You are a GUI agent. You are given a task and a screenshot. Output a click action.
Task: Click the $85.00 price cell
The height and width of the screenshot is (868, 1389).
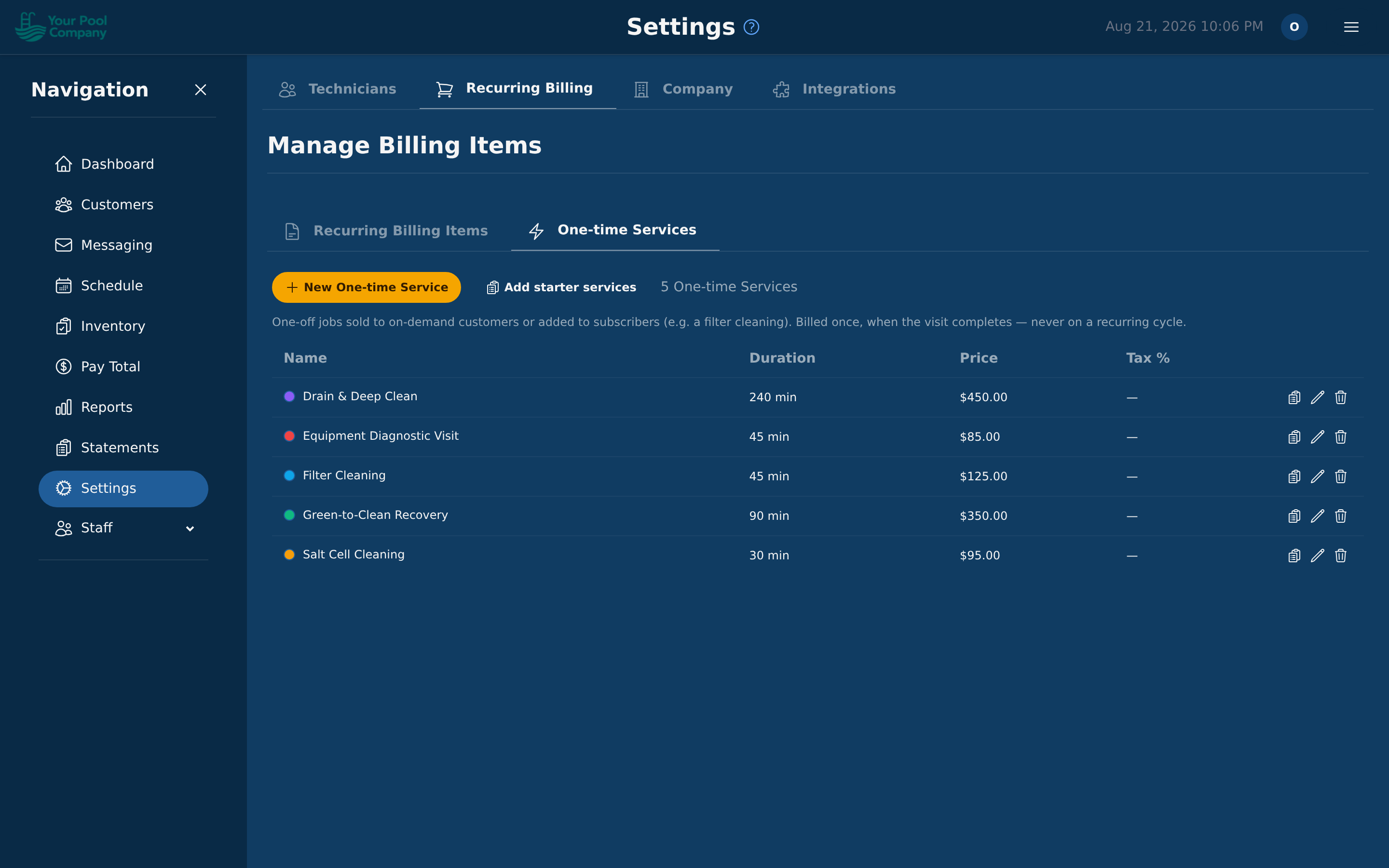click(x=980, y=437)
